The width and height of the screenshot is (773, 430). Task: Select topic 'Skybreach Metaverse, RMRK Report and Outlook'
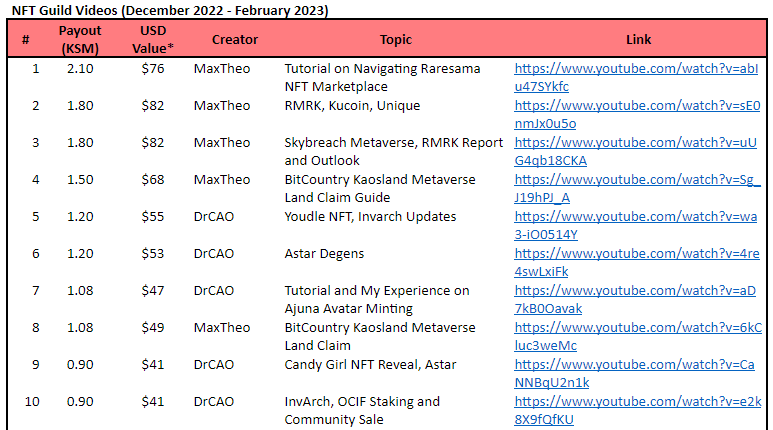click(x=393, y=151)
